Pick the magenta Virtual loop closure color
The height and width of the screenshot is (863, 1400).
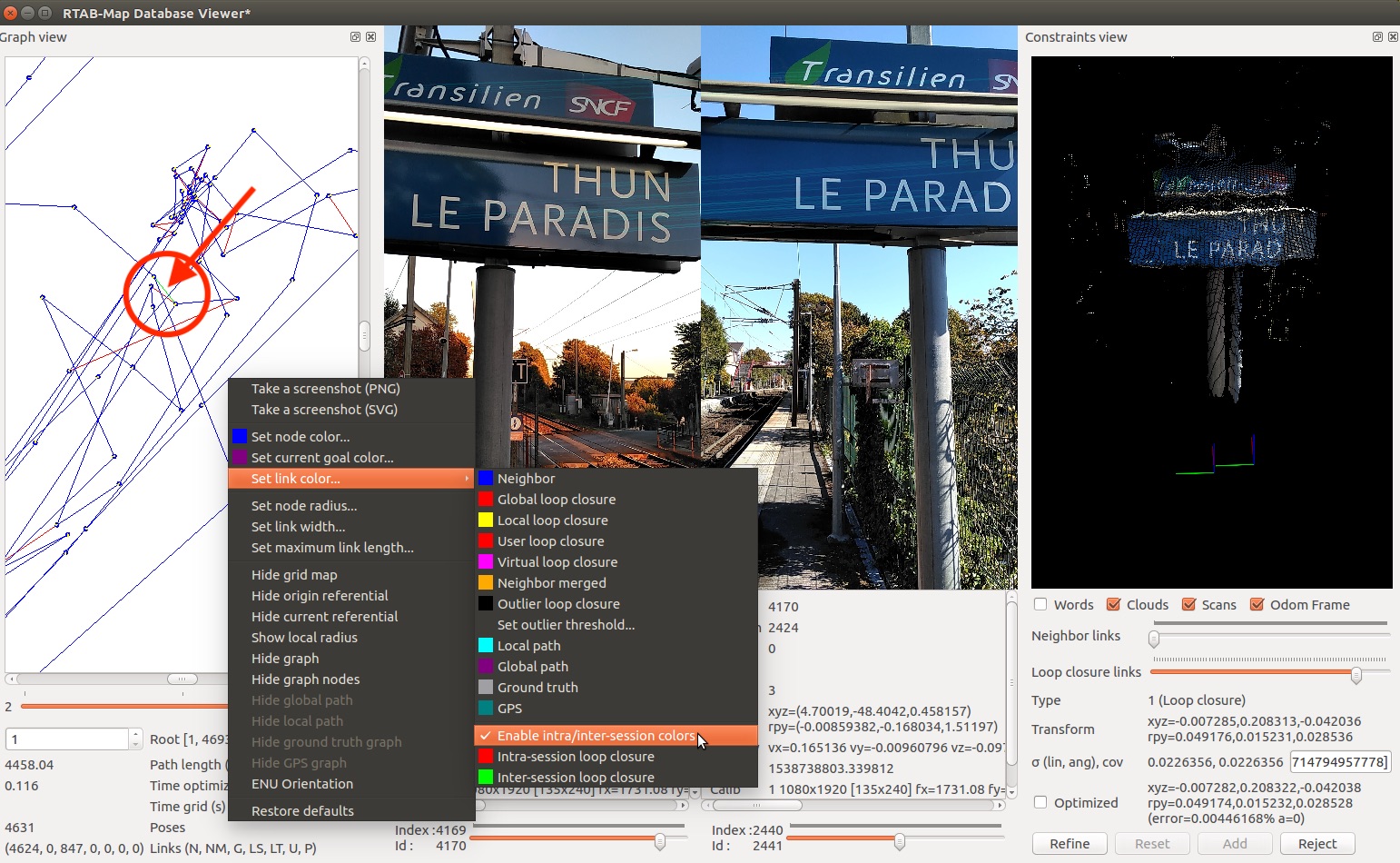click(486, 562)
